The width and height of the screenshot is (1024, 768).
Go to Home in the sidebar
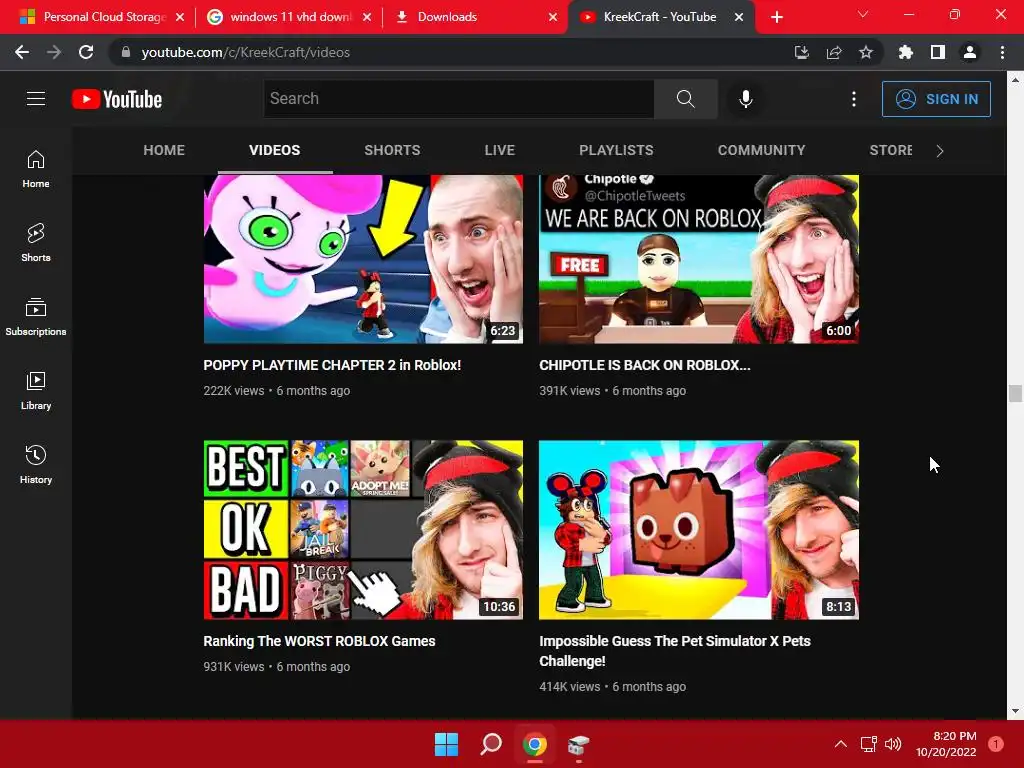pos(36,168)
